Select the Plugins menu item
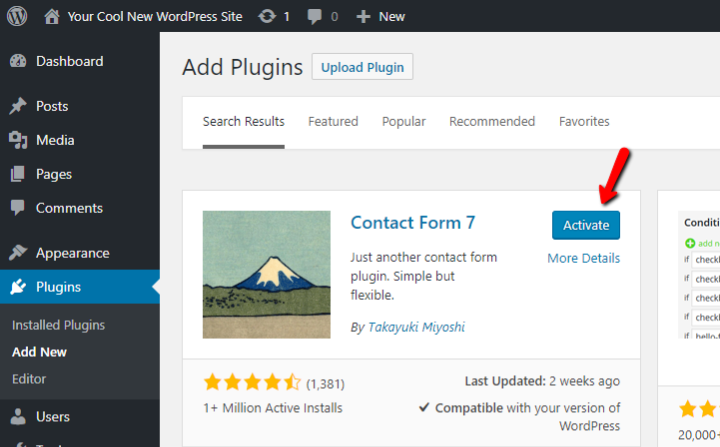This screenshot has height=447, width=720. tap(59, 287)
